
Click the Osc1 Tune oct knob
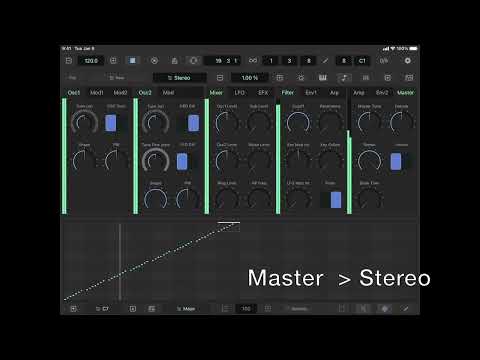(x=85, y=123)
